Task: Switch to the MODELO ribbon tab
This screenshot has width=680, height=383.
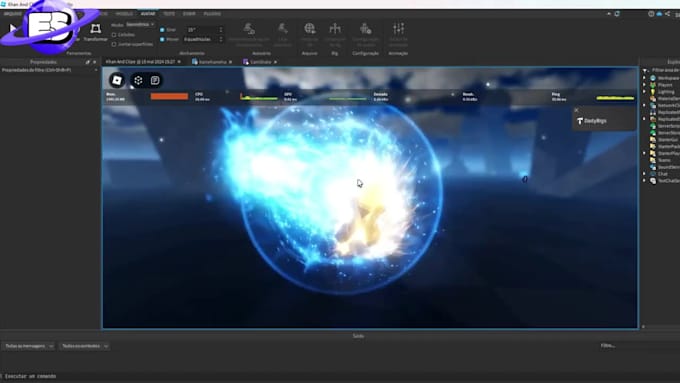Action: pos(124,14)
